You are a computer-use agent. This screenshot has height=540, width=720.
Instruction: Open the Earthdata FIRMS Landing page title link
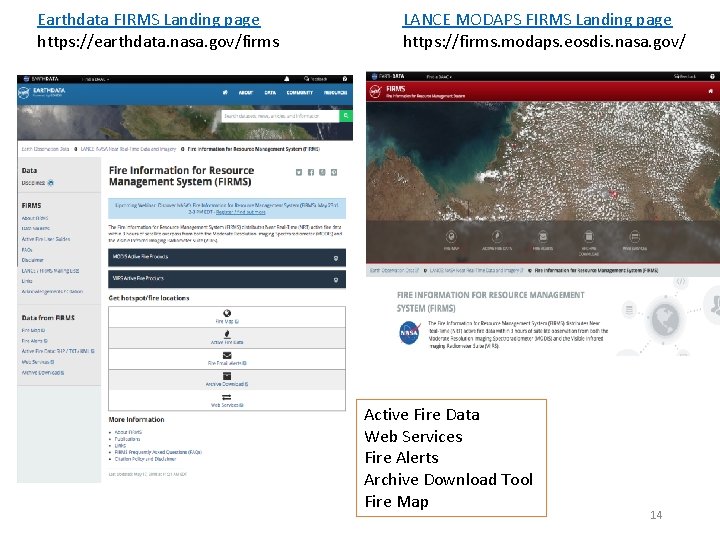pyautogui.click(x=149, y=20)
